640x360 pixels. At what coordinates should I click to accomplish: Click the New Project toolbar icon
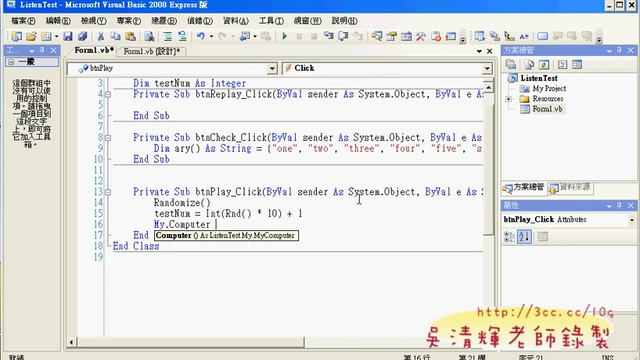coord(16,36)
